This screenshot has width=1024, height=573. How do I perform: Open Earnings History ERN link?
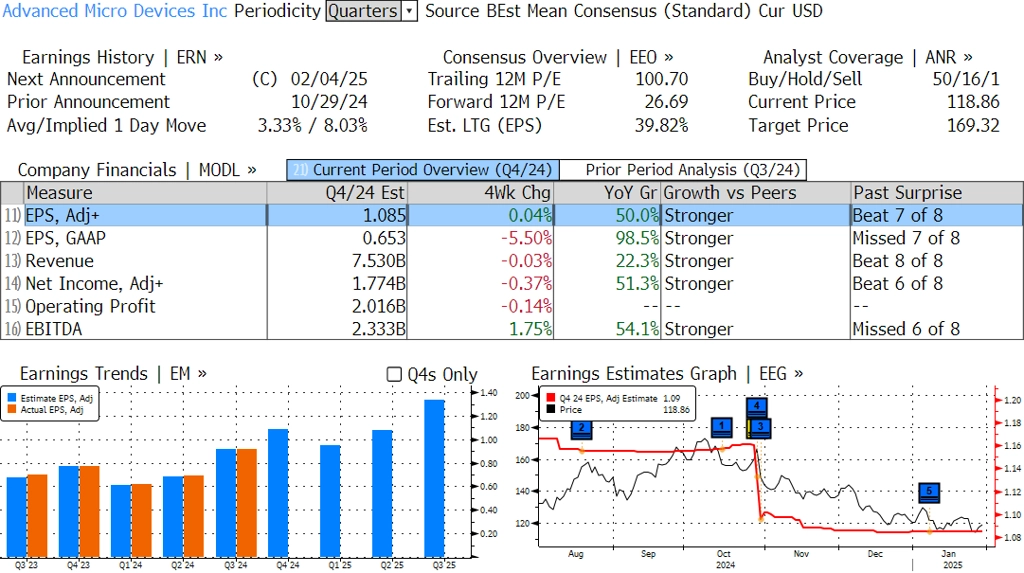pos(122,57)
